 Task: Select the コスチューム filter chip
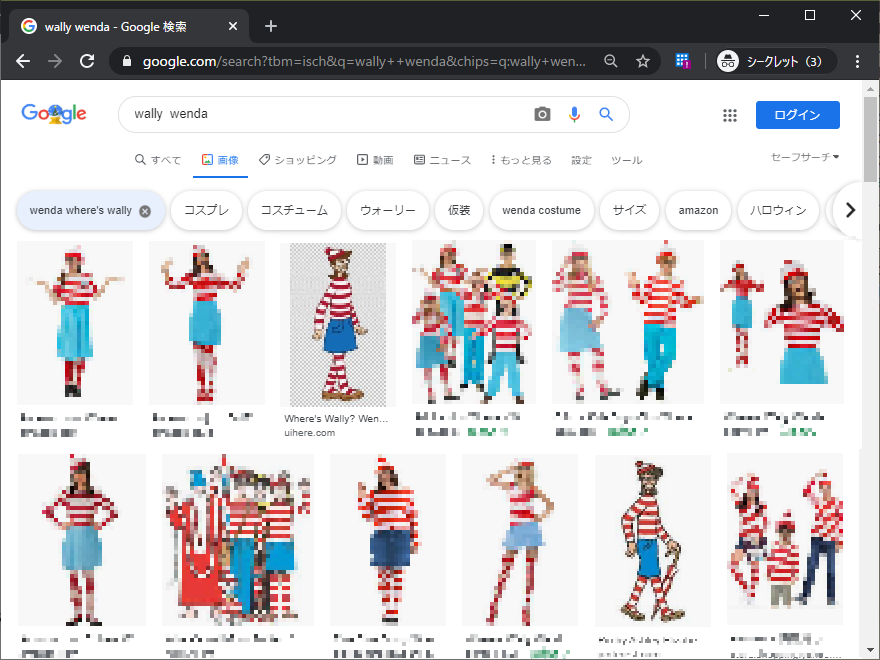coord(294,210)
